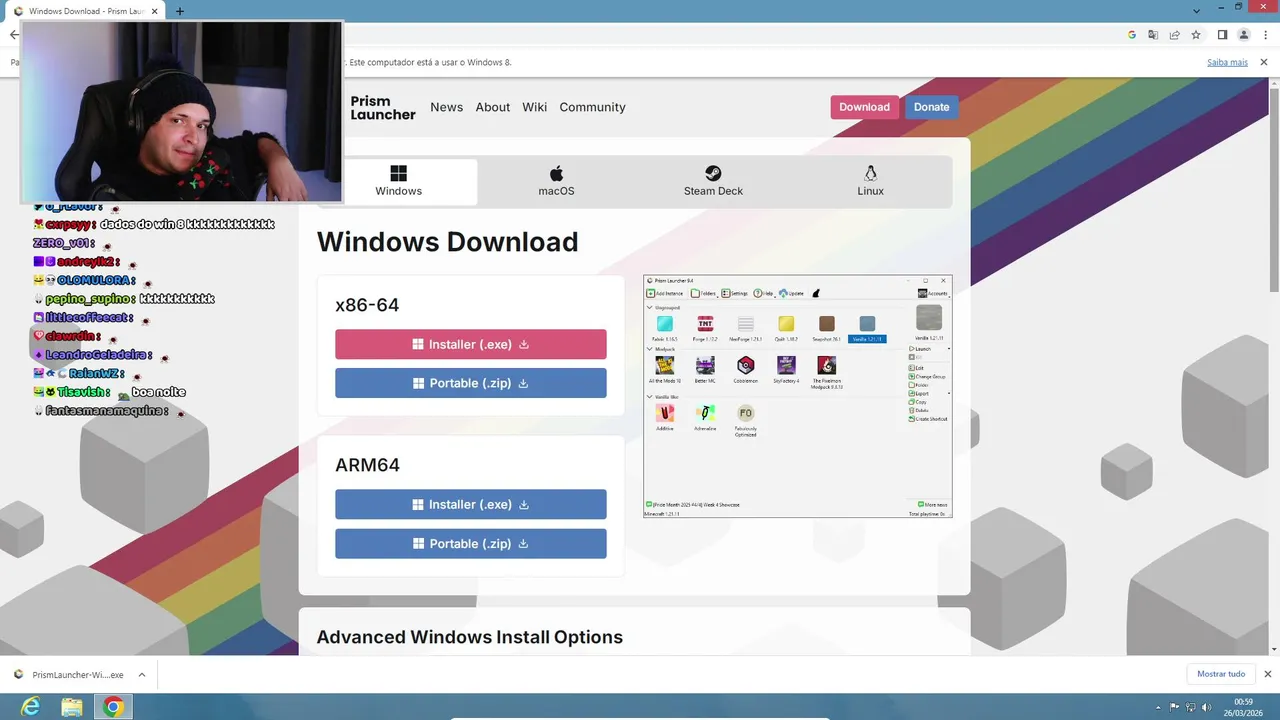Dismiss the Windows 8 warning infobar
The width and height of the screenshot is (1280, 720).
click(1264, 62)
